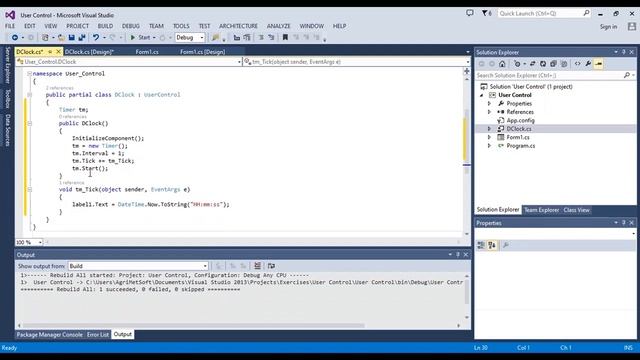The width and height of the screenshot is (640, 360).
Task: Click the Toggle Bookmark icon
Action: [285, 38]
